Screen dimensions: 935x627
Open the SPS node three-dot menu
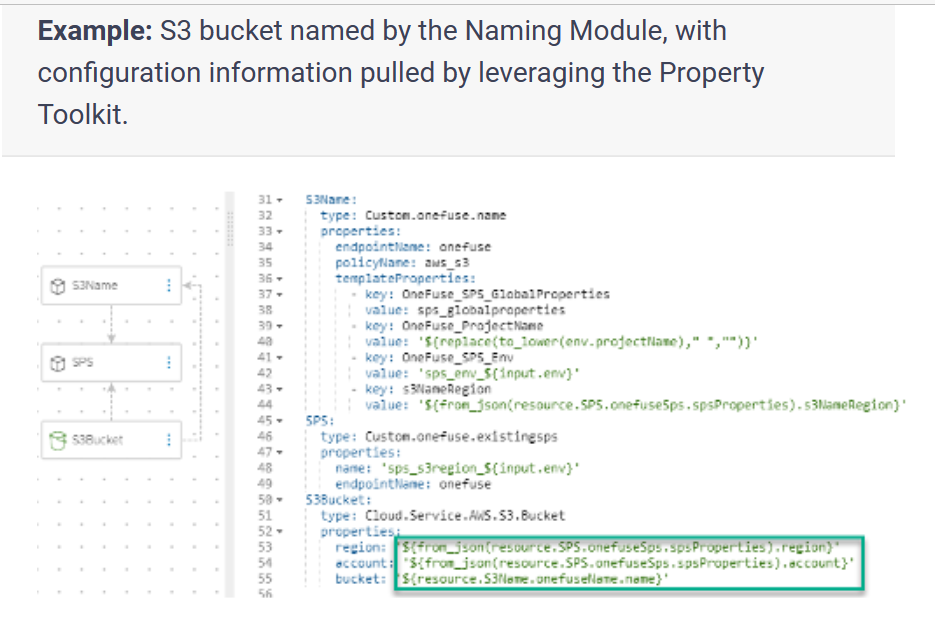168,361
